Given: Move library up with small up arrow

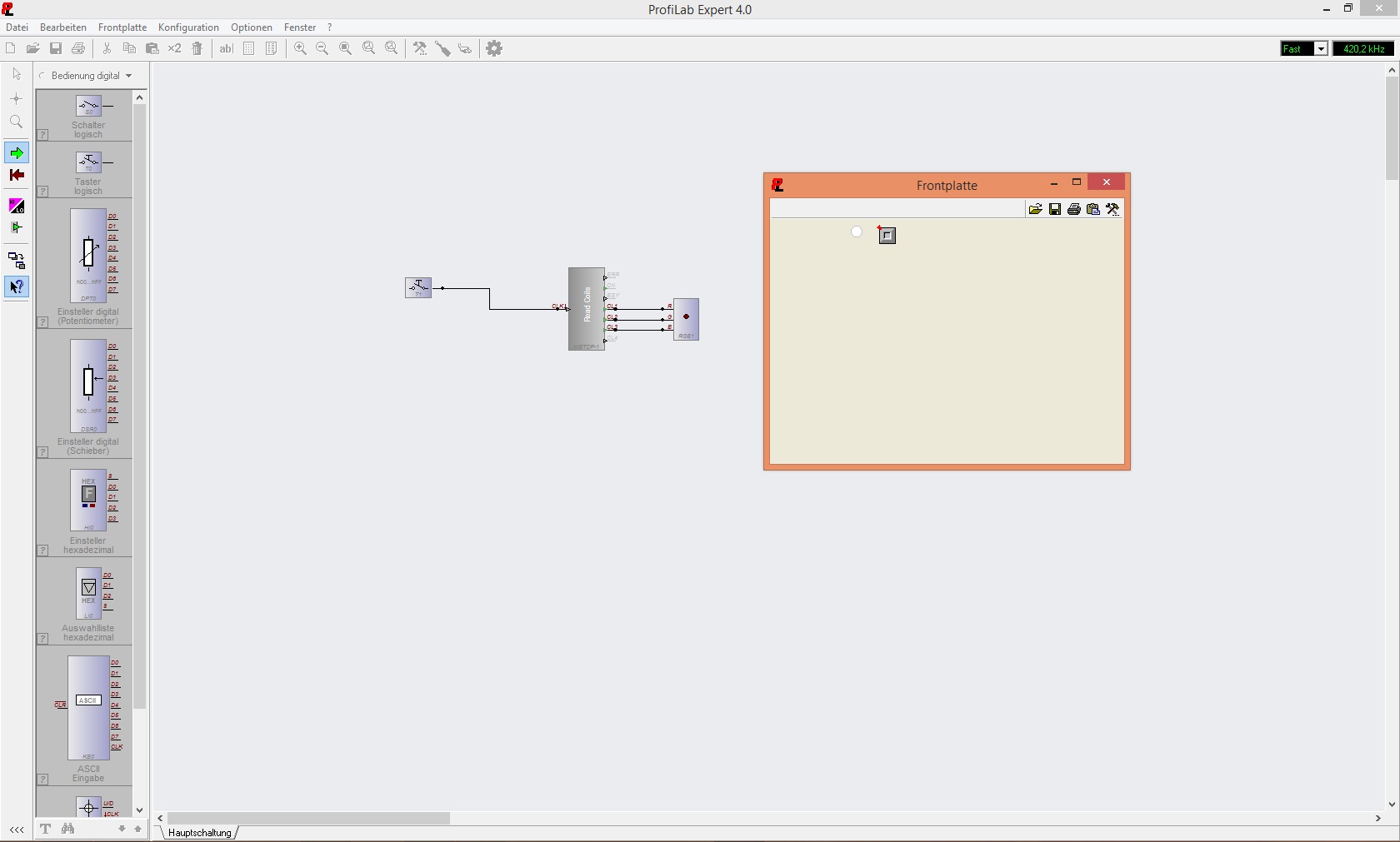Looking at the screenshot, I should pos(138,829).
